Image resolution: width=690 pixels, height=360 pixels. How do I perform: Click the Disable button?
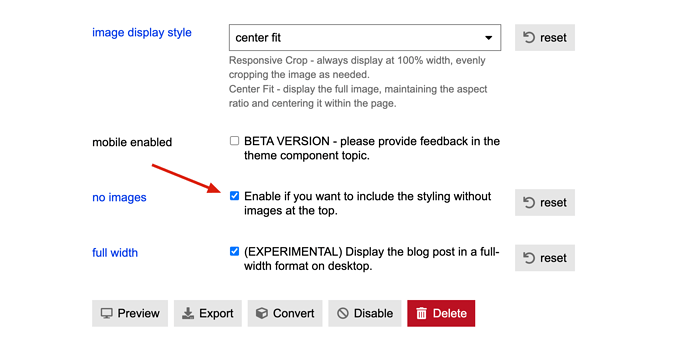click(365, 313)
